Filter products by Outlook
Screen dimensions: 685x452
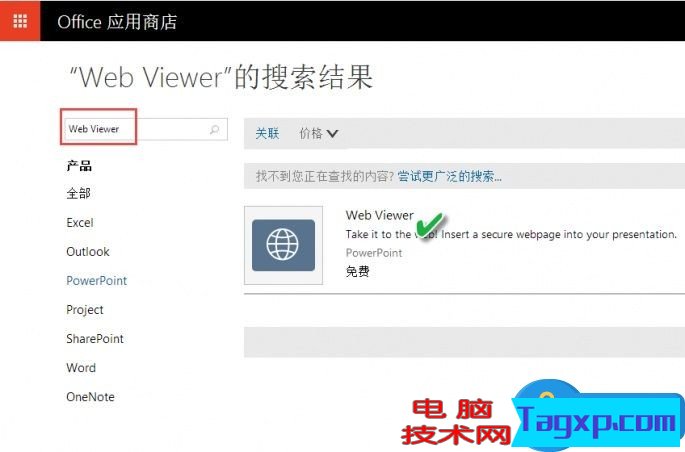pyautogui.click(x=88, y=252)
